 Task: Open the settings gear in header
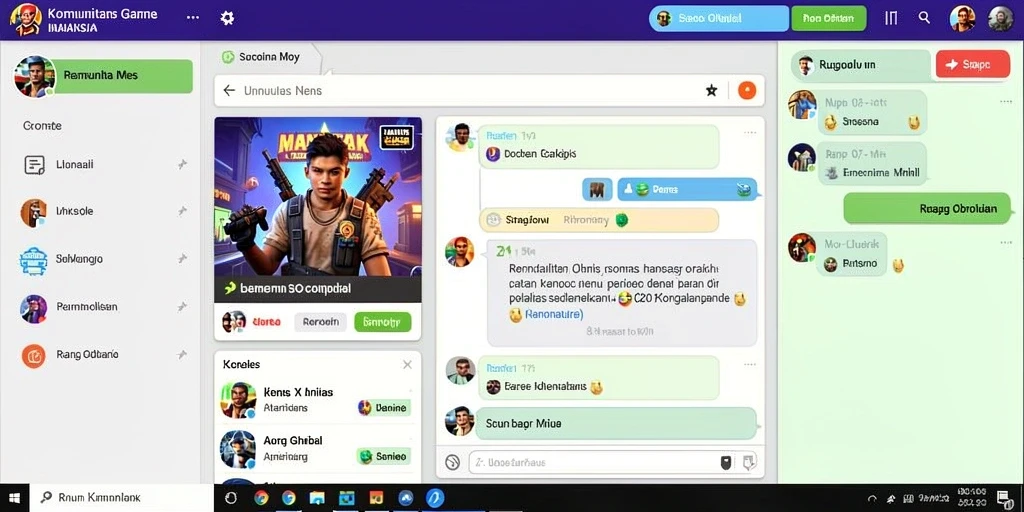point(227,18)
